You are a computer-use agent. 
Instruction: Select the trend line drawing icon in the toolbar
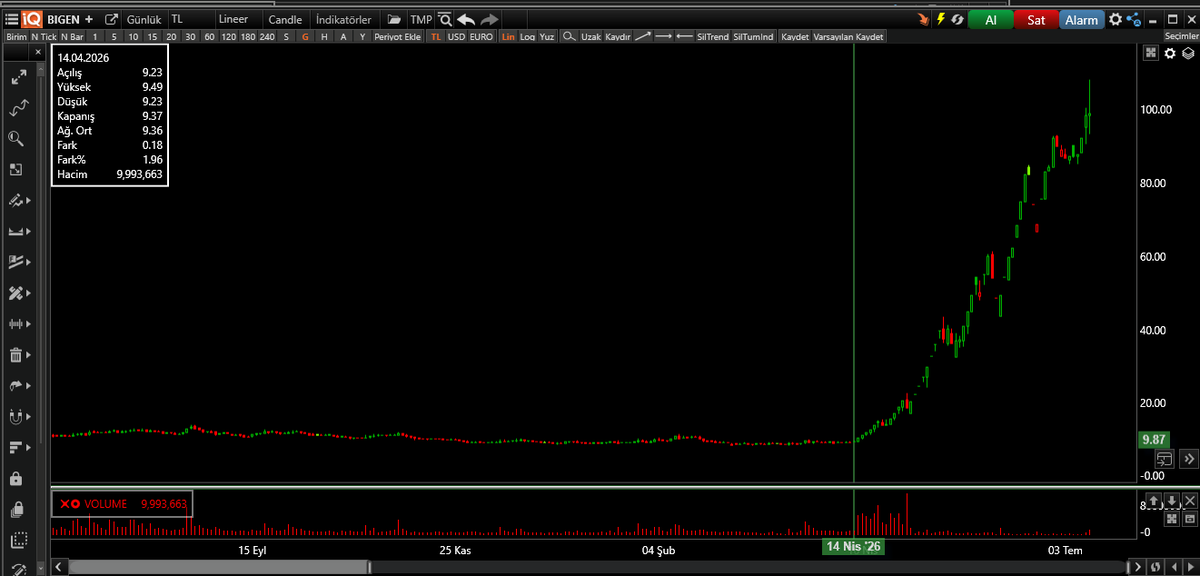642,36
